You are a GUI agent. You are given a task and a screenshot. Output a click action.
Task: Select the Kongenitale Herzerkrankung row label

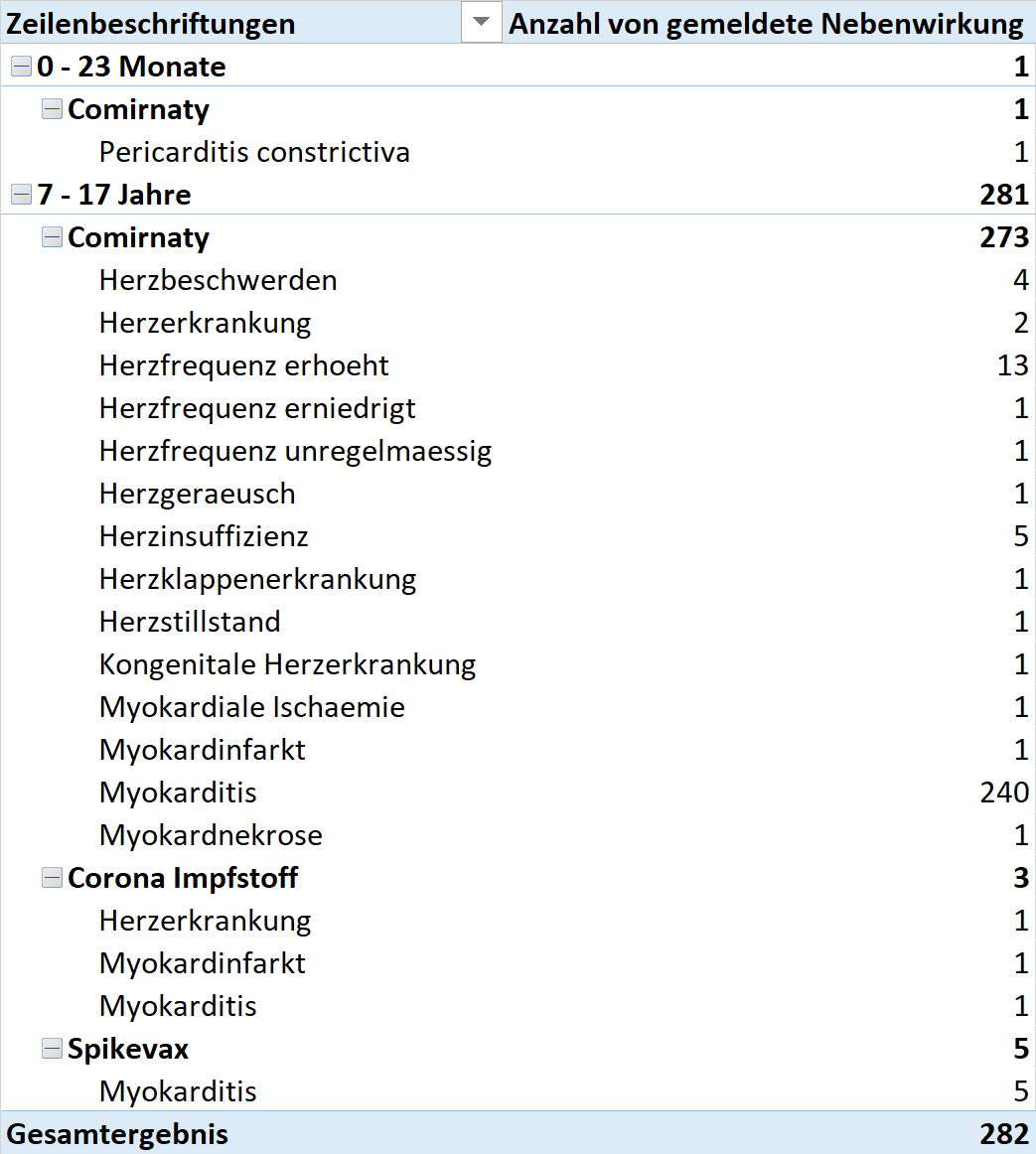(x=288, y=663)
